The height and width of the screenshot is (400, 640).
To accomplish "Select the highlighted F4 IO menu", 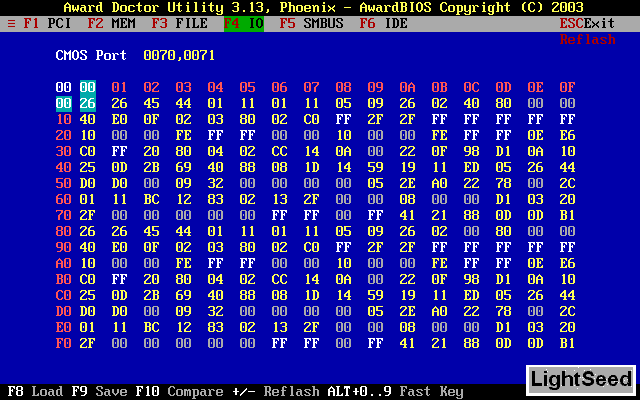I will tap(244, 24).
